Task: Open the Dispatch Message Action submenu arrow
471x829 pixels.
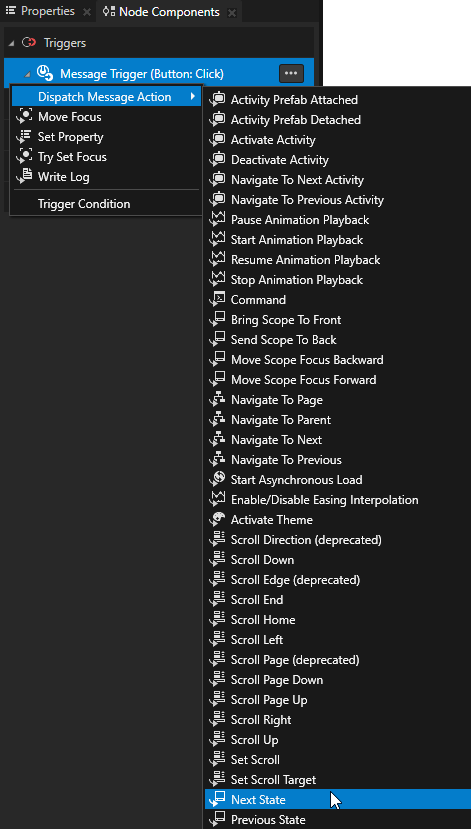Action: pyautogui.click(x=193, y=97)
